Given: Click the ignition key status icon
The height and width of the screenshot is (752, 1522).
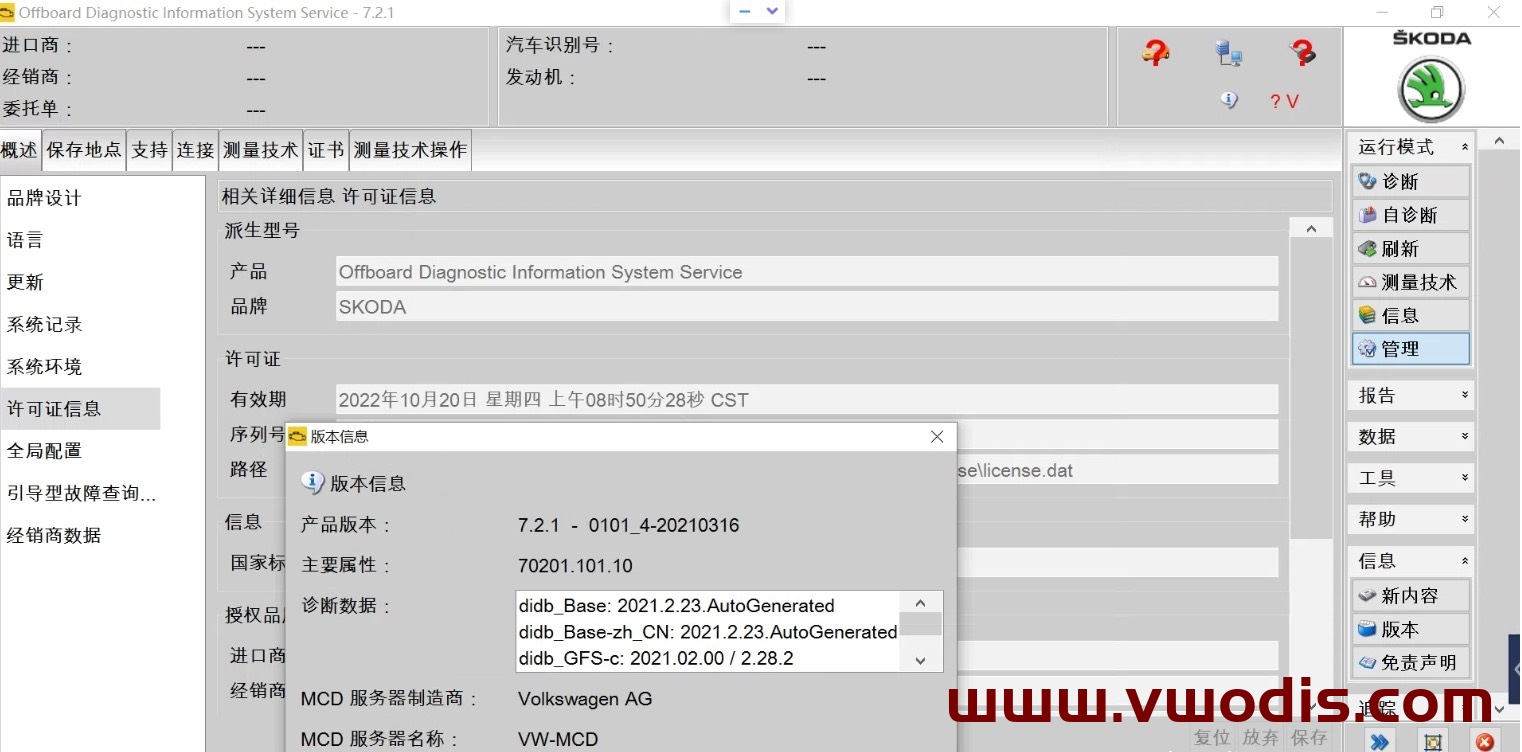Looking at the screenshot, I should pos(1302,53).
